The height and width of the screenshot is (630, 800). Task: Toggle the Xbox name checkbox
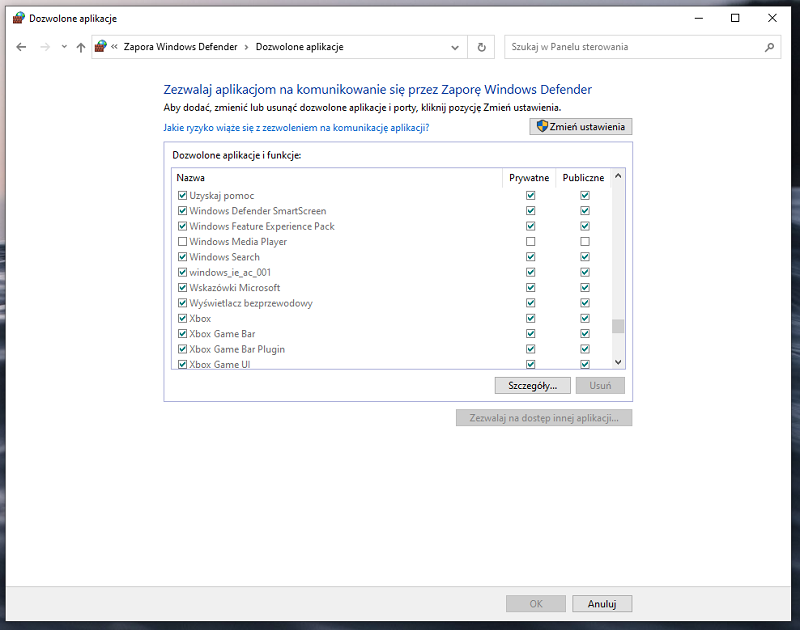(182, 318)
